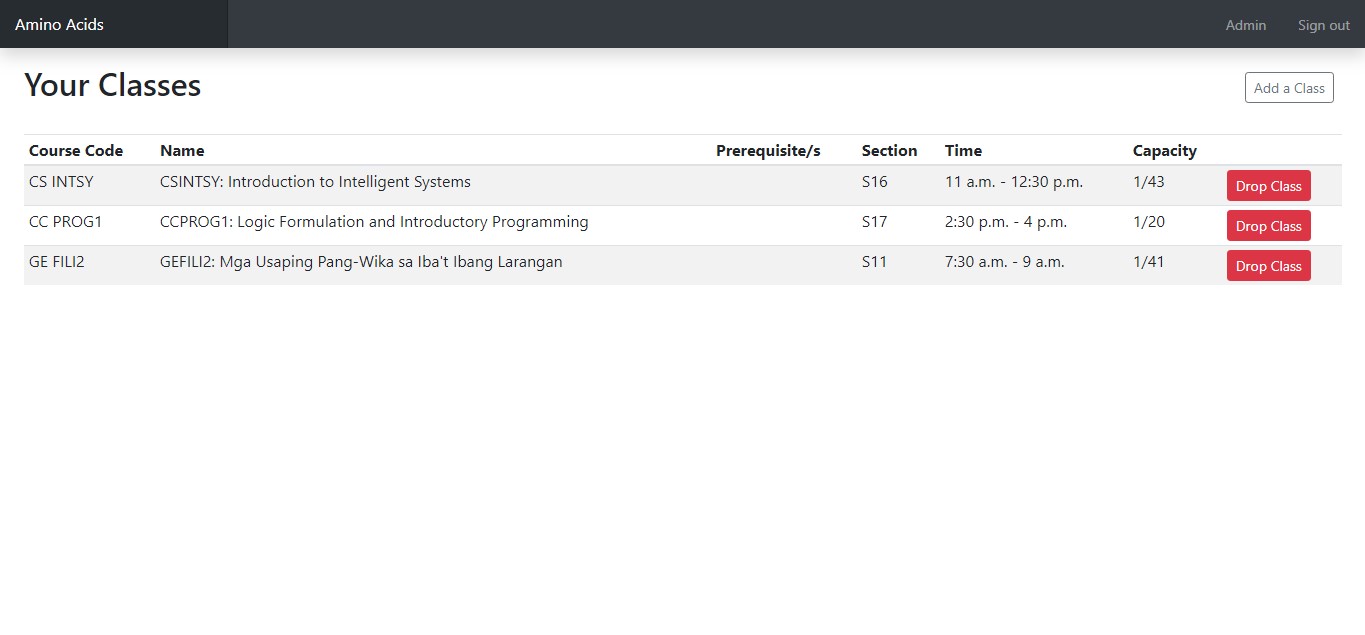The height and width of the screenshot is (635, 1365).
Task: Click the Add a Class button
Action: (x=1288, y=87)
